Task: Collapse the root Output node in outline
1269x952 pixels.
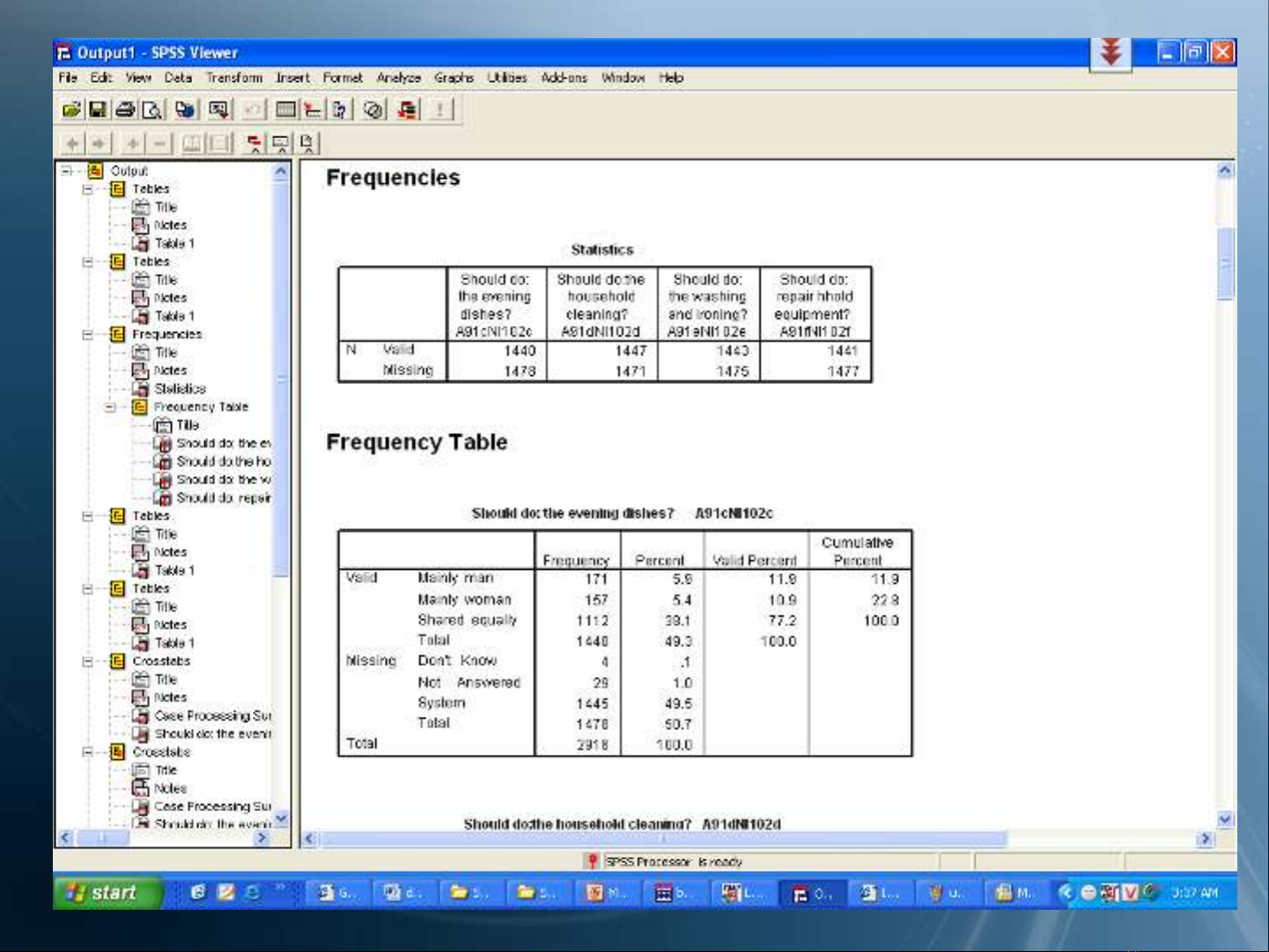Action: pos(67,171)
